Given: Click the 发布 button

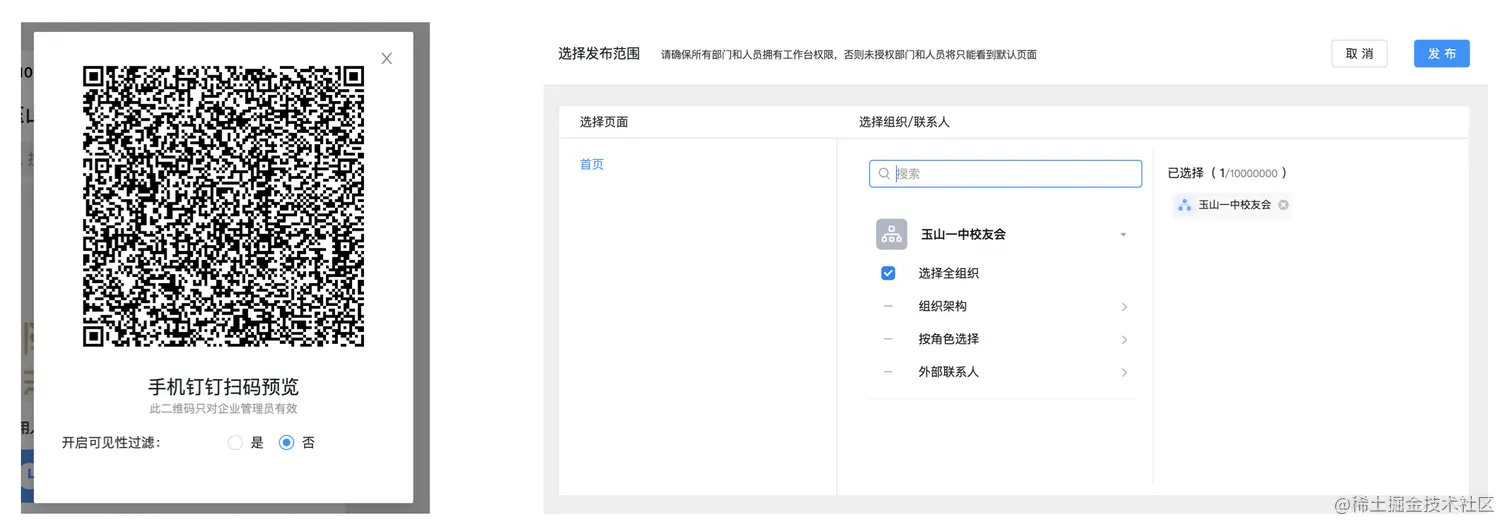Looking at the screenshot, I should (1441, 54).
